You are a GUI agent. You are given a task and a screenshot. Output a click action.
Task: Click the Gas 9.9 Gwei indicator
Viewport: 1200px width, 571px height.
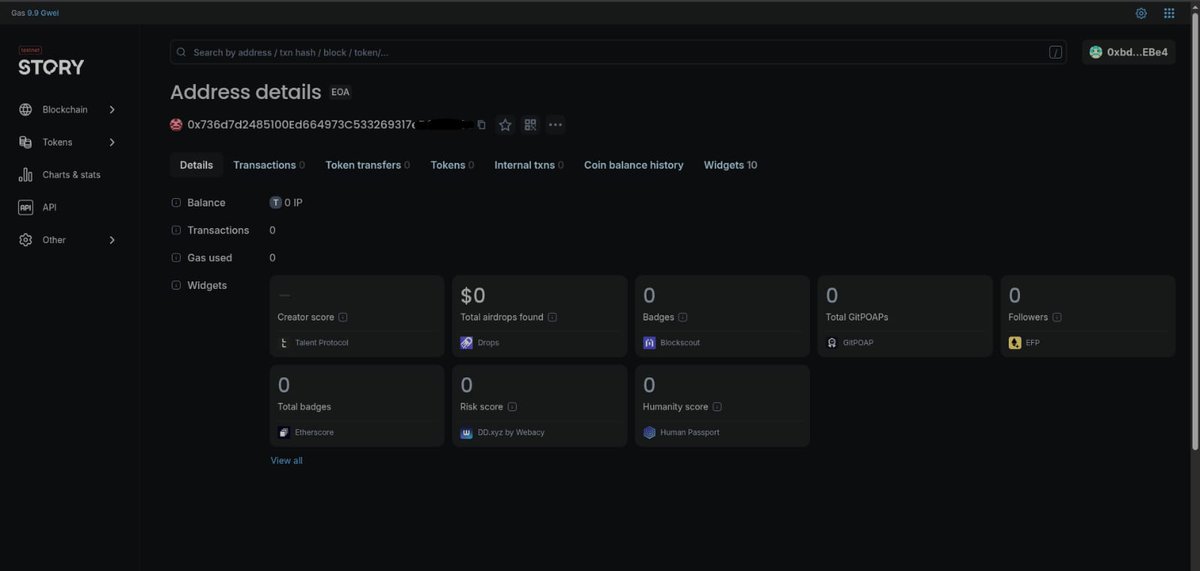pos(35,13)
